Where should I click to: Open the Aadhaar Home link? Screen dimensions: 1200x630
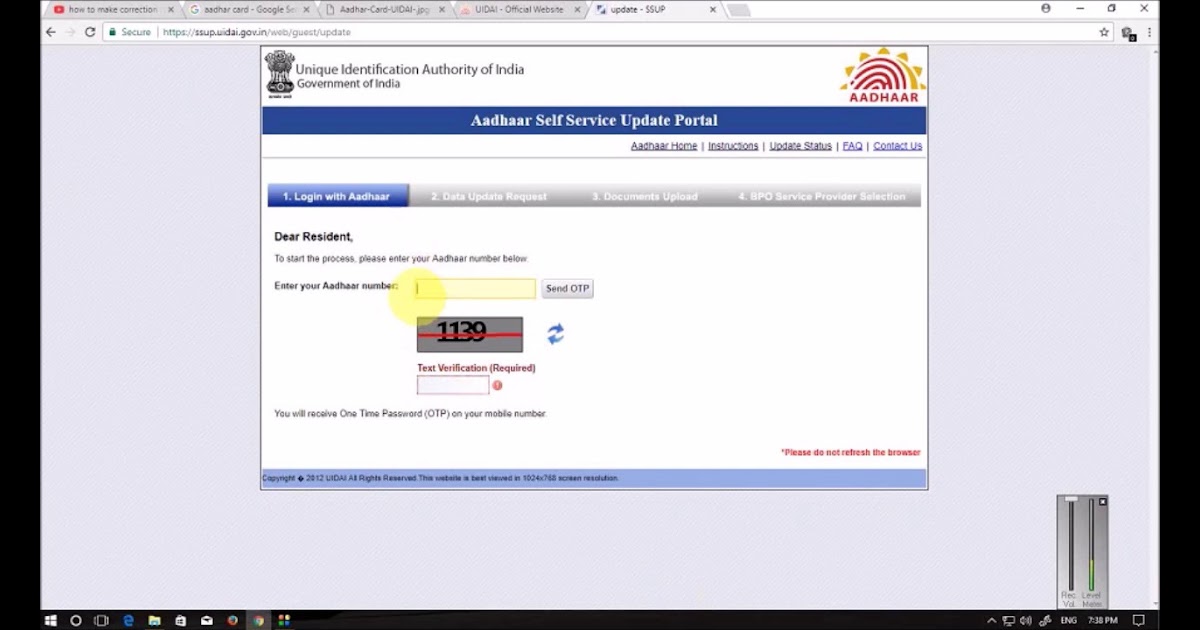pyautogui.click(x=664, y=146)
